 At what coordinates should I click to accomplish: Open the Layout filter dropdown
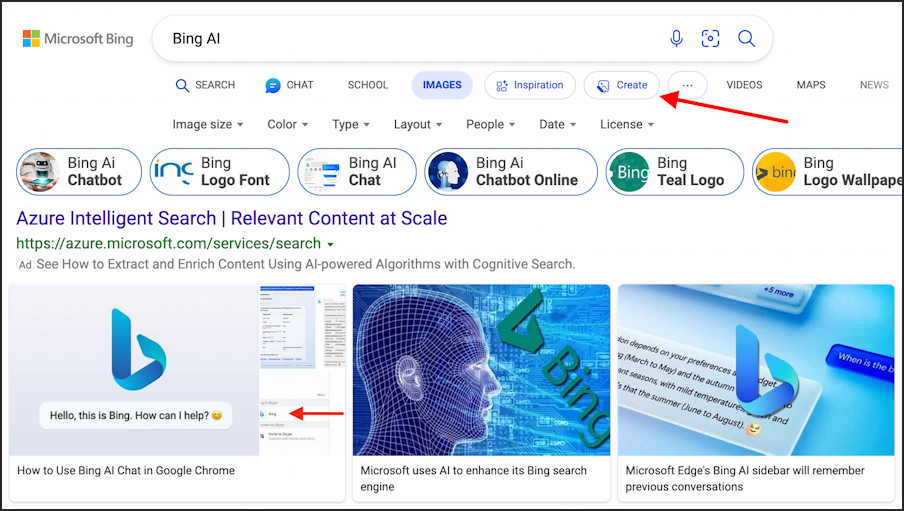(417, 125)
